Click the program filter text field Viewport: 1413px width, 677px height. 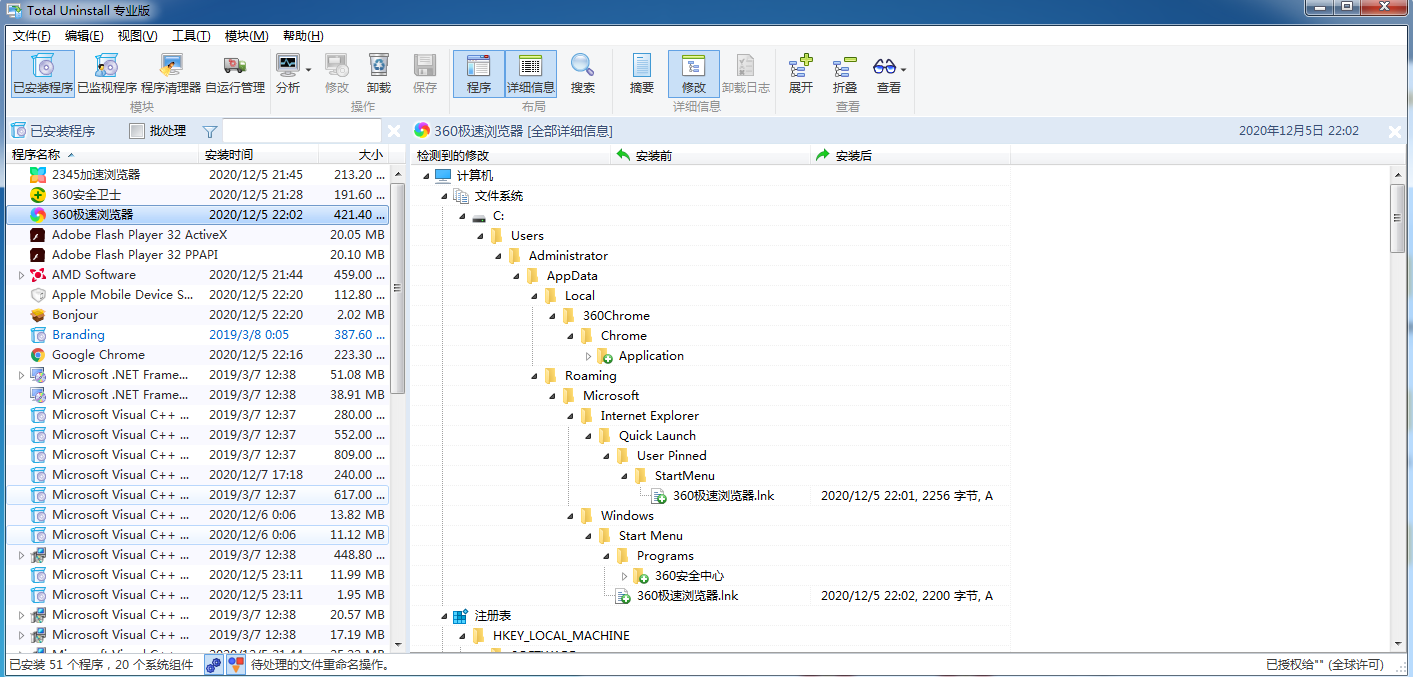click(x=301, y=131)
